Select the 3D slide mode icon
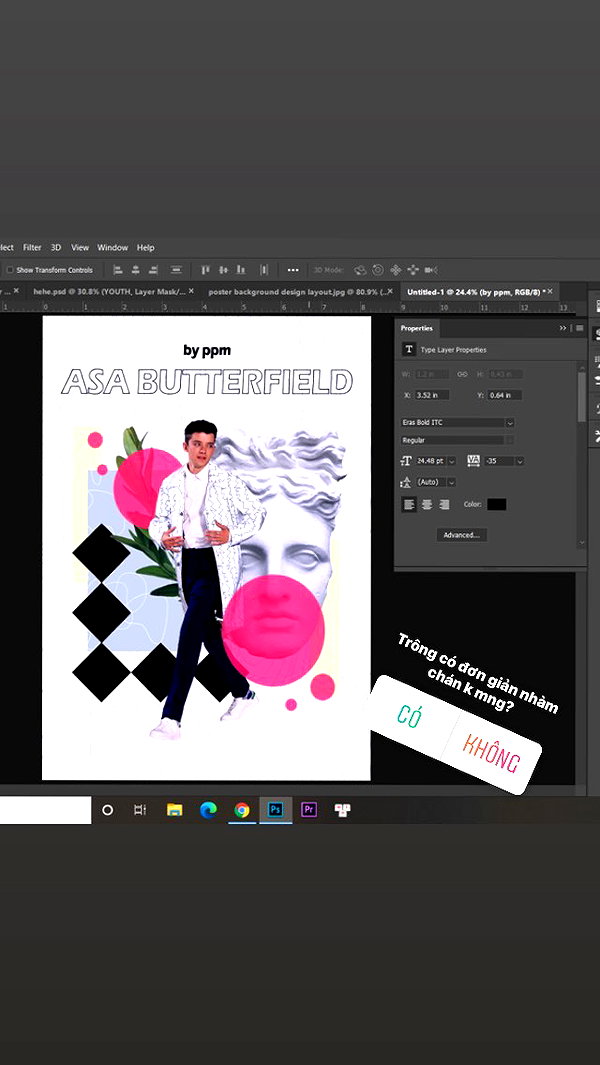The height and width of the screenshot is (1065, 600). tap(412, 270)
